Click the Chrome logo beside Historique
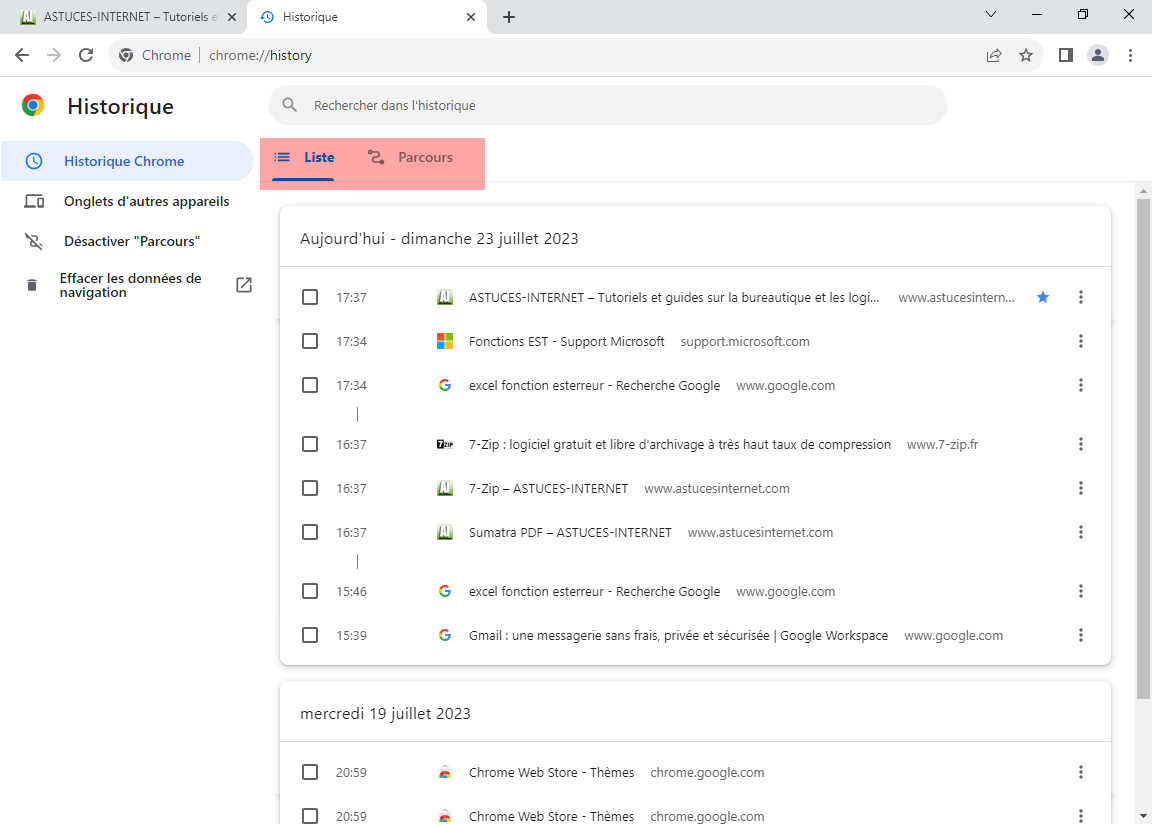The width and height of the screenshot is (1152, 824). 33,106
